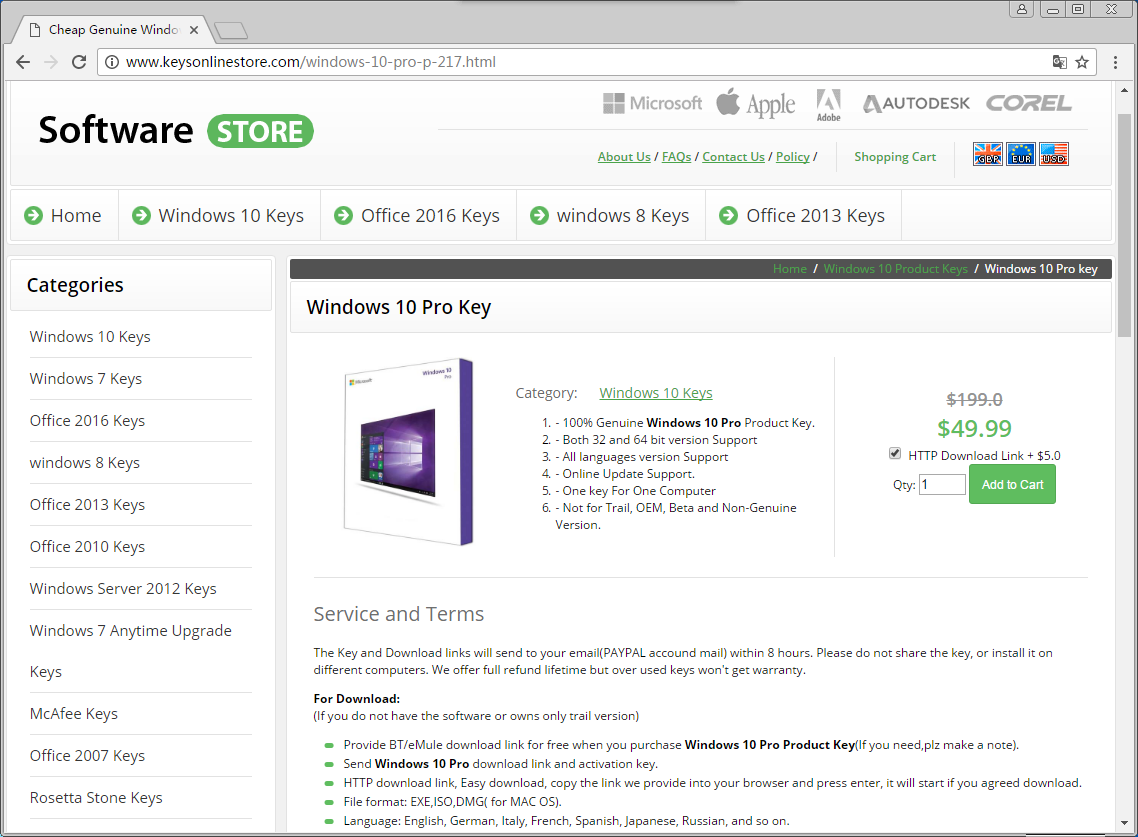Click the scrollbar down arrow
The width and height of the screenshot is (1138, 837).
tap(1124, 823)
